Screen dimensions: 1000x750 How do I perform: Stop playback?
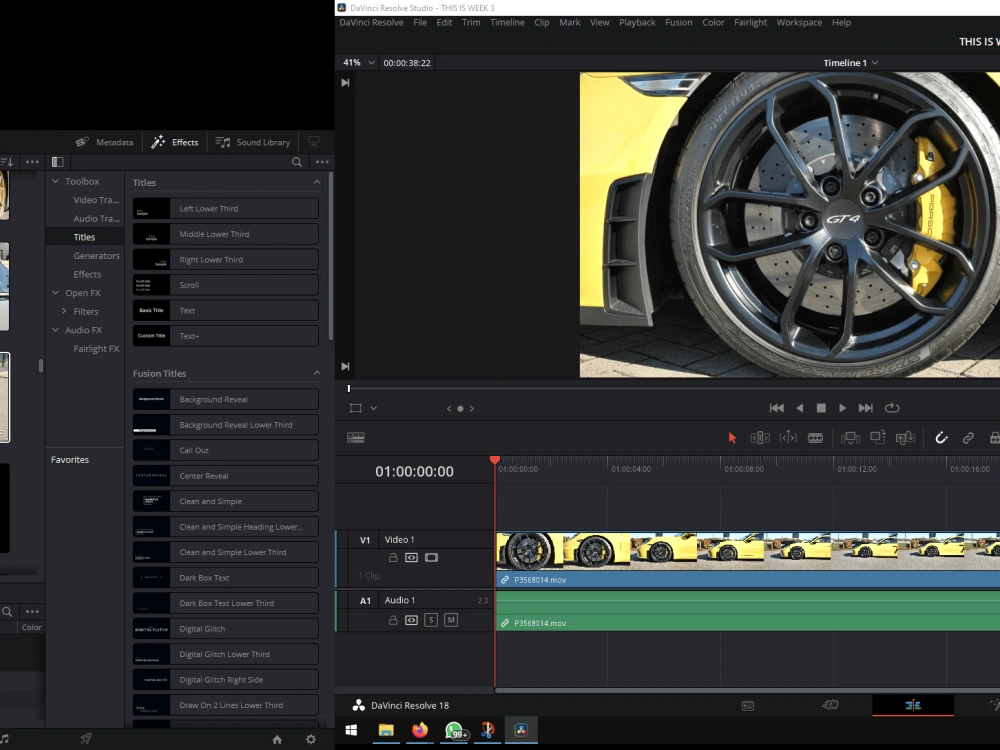click(821, 408)
